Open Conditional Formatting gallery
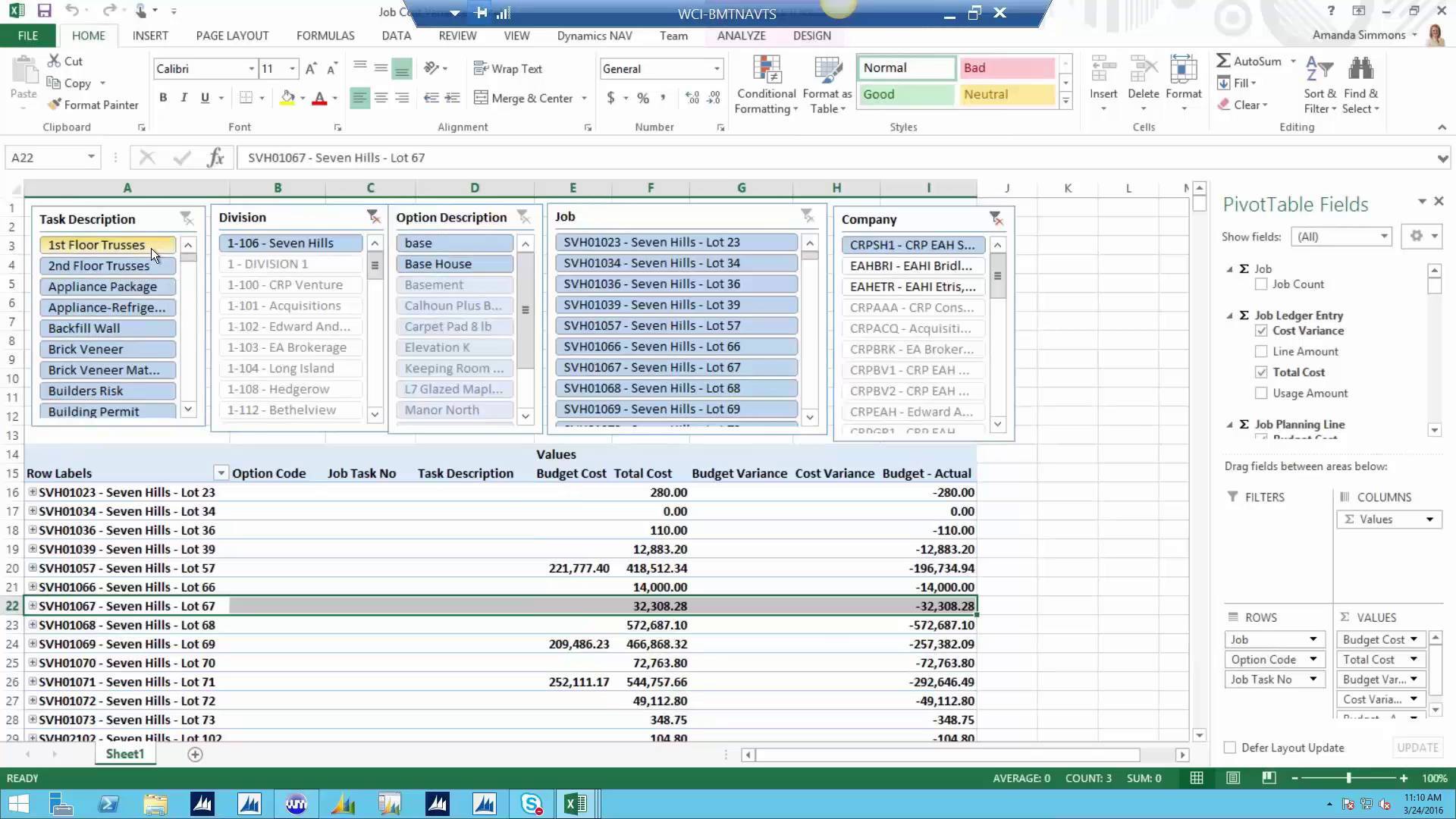The width and height of the screenshot is (1456, 819). click(765, 85)
